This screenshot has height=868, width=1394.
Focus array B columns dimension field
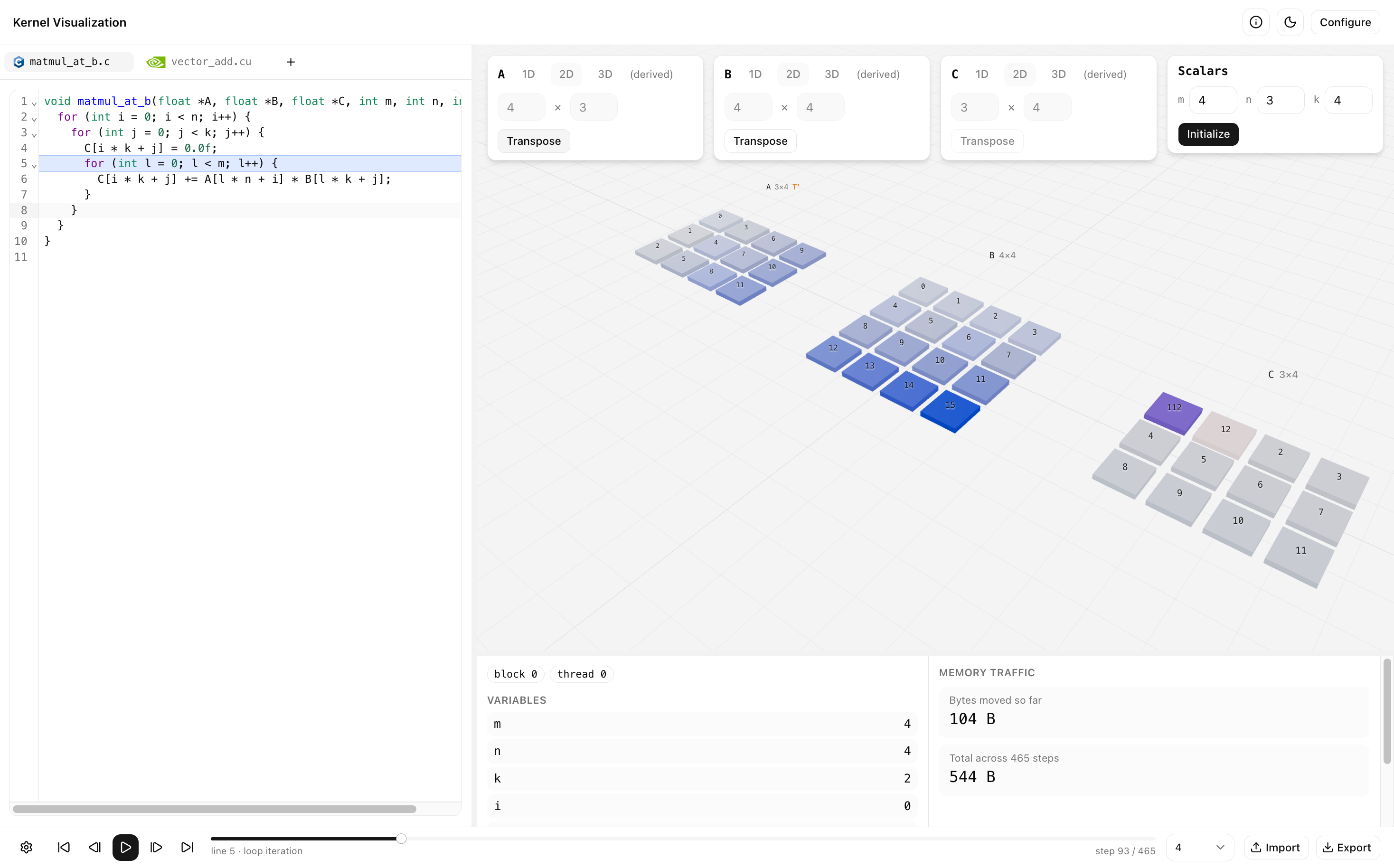pos(820,107)
